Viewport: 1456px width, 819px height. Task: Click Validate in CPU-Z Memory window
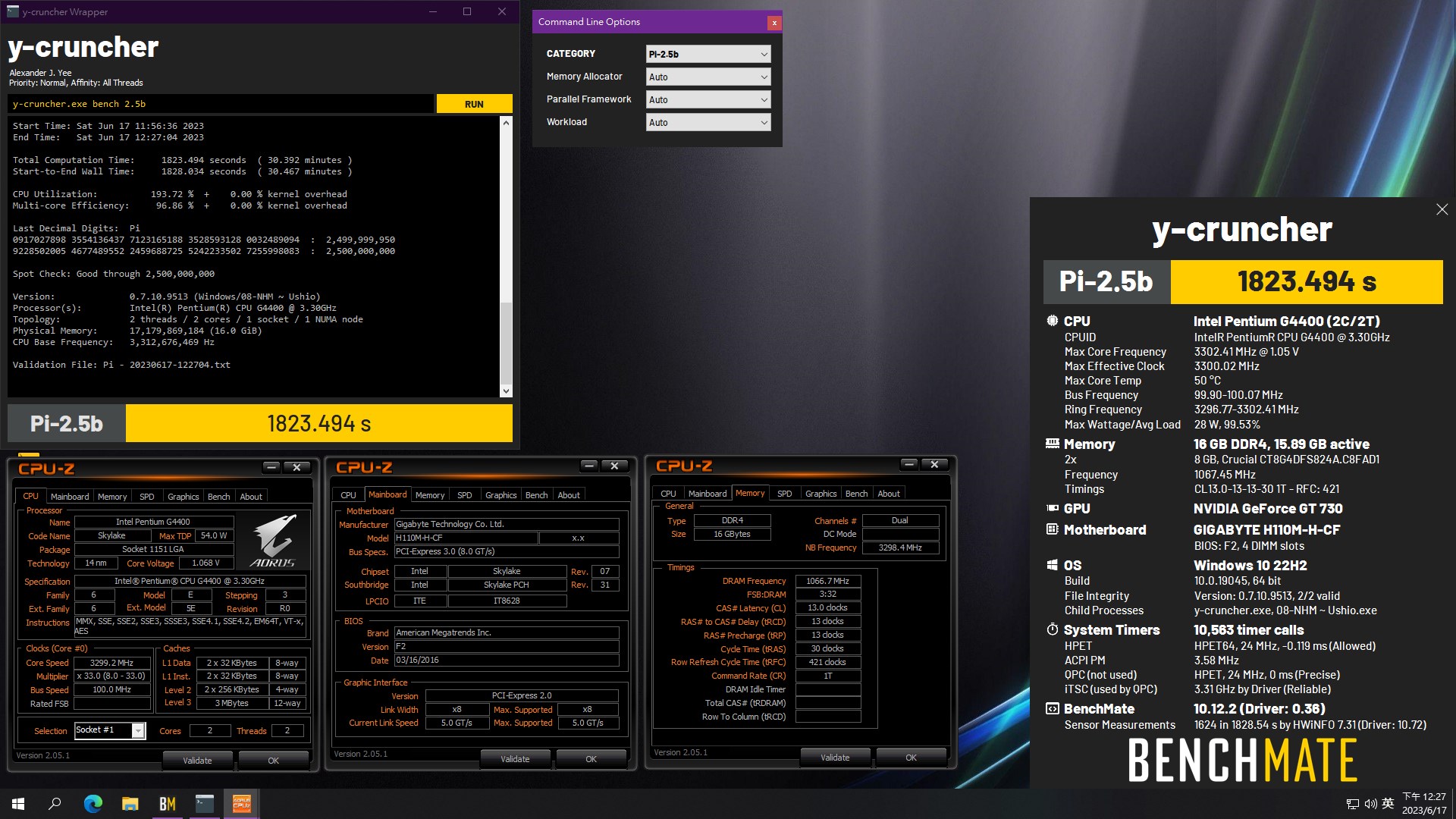pos(835,758)
